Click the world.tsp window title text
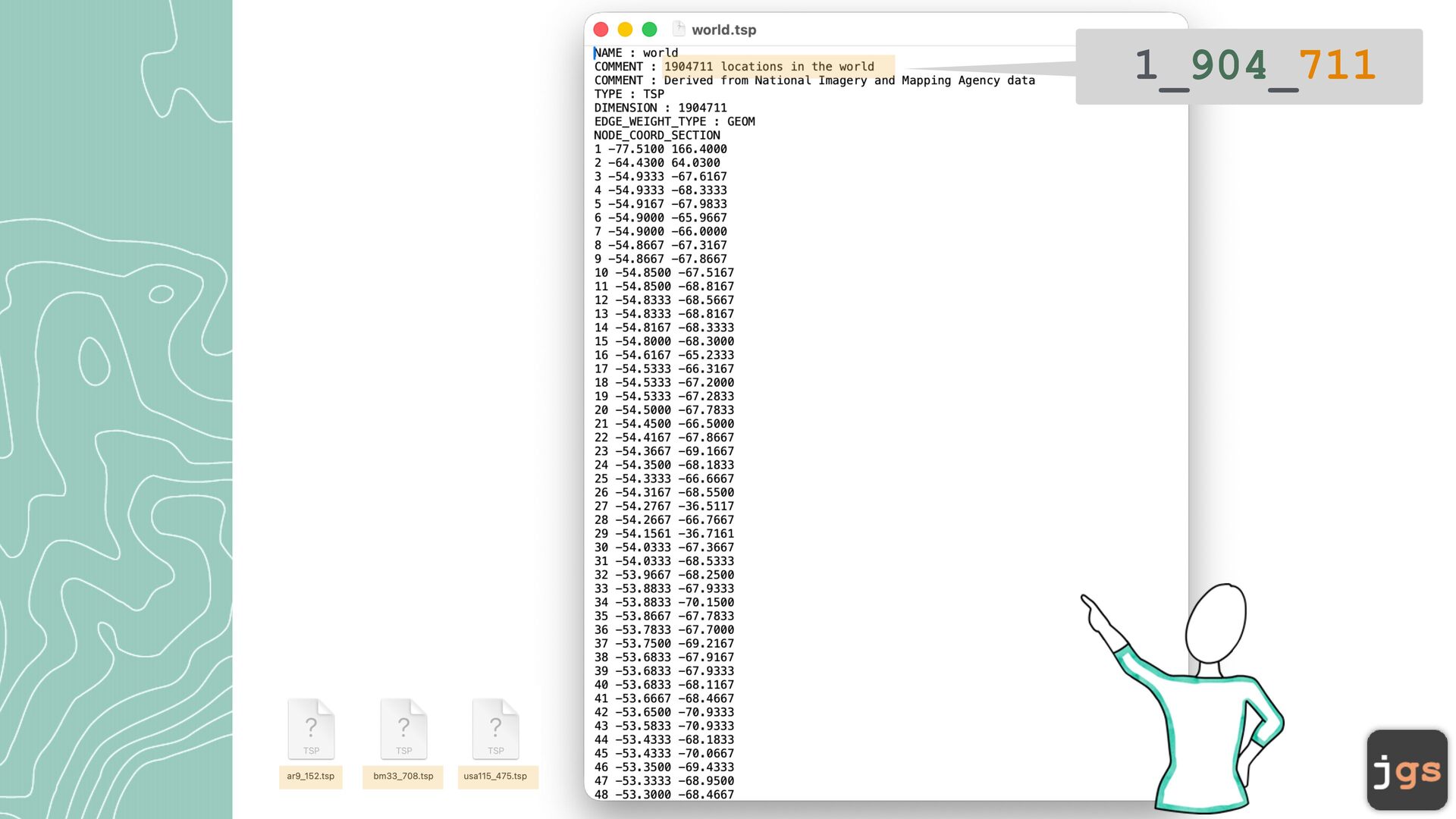1456x819 pixels. 723,30
